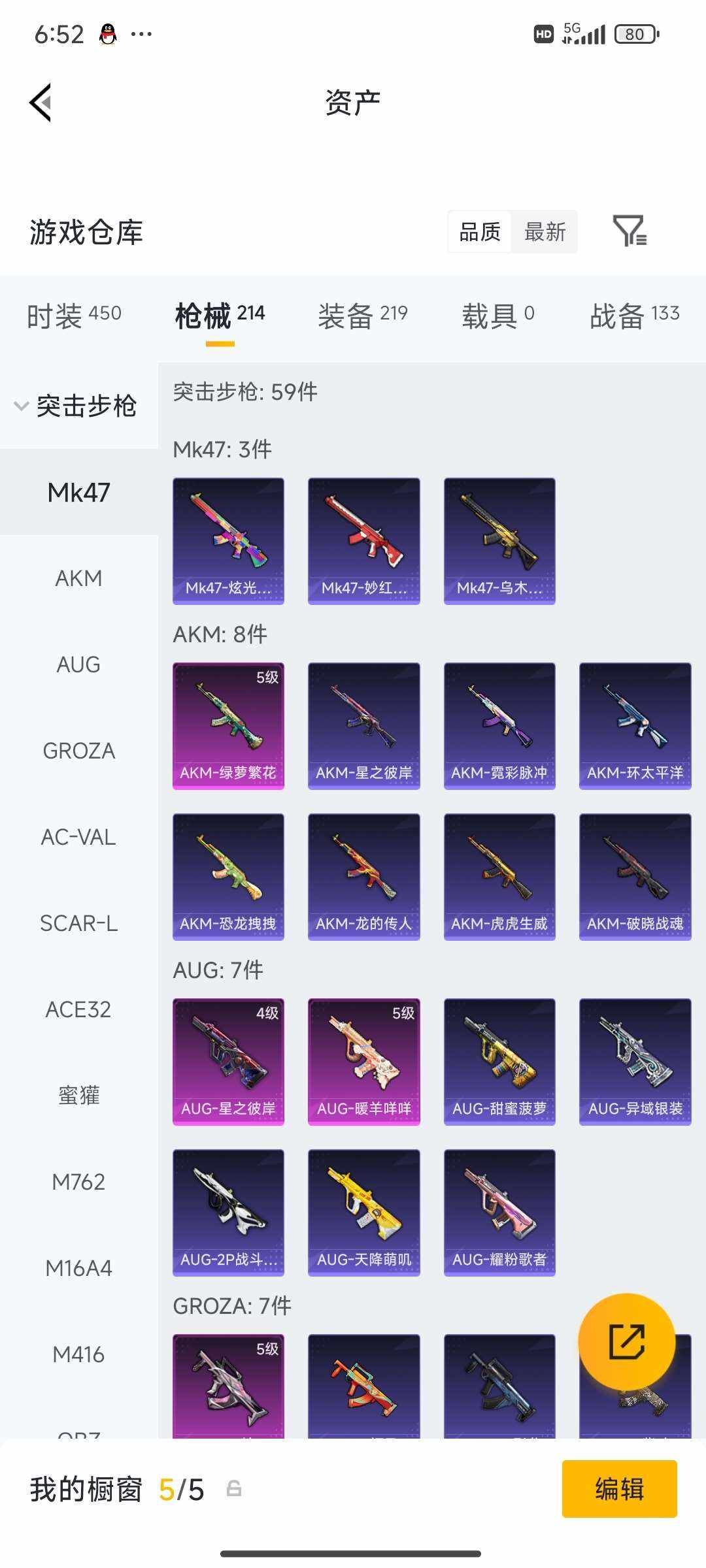Select SCAR-L in the weapon sidebar
Viewport: 706px width, 1568px height.
tap(78, 923)
